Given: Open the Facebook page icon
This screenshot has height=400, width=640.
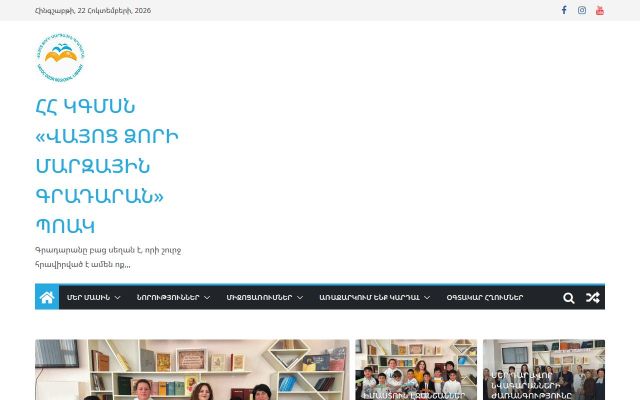Looking at the screenshot, I should click(x=564, y=10).
